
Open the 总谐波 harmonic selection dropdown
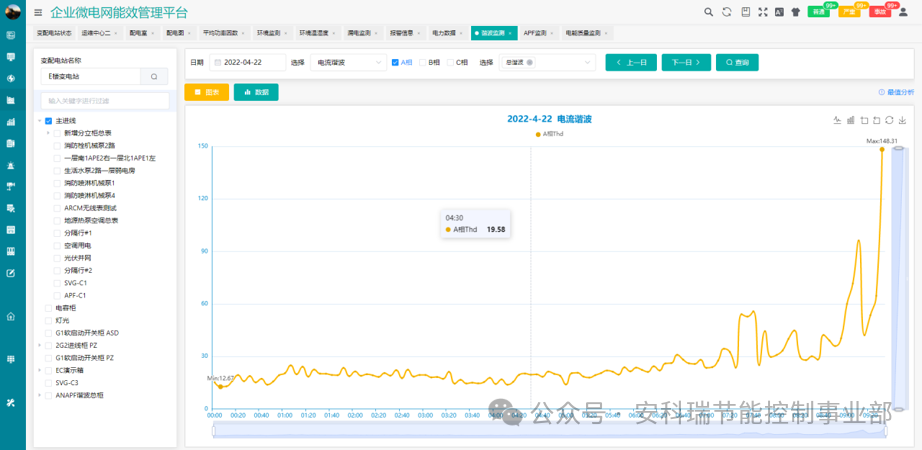coord(547,62)
